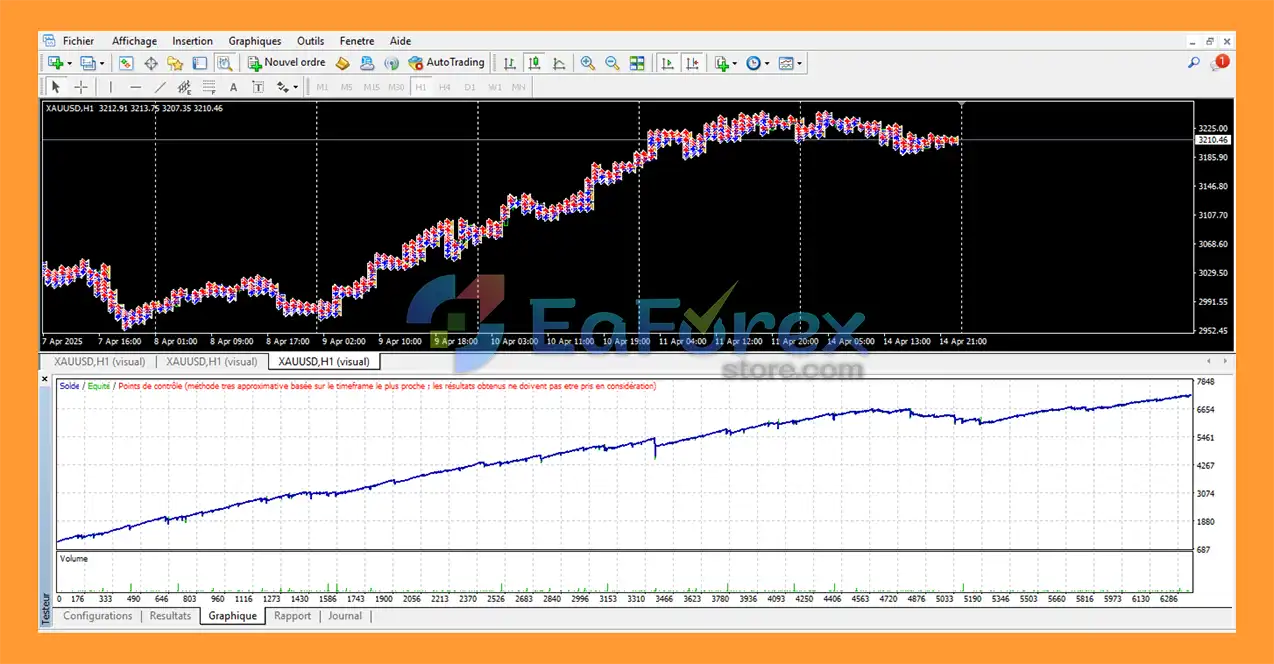Toggle the AutoTrading button
The image size is (1274, 664).
coord(446,63)
